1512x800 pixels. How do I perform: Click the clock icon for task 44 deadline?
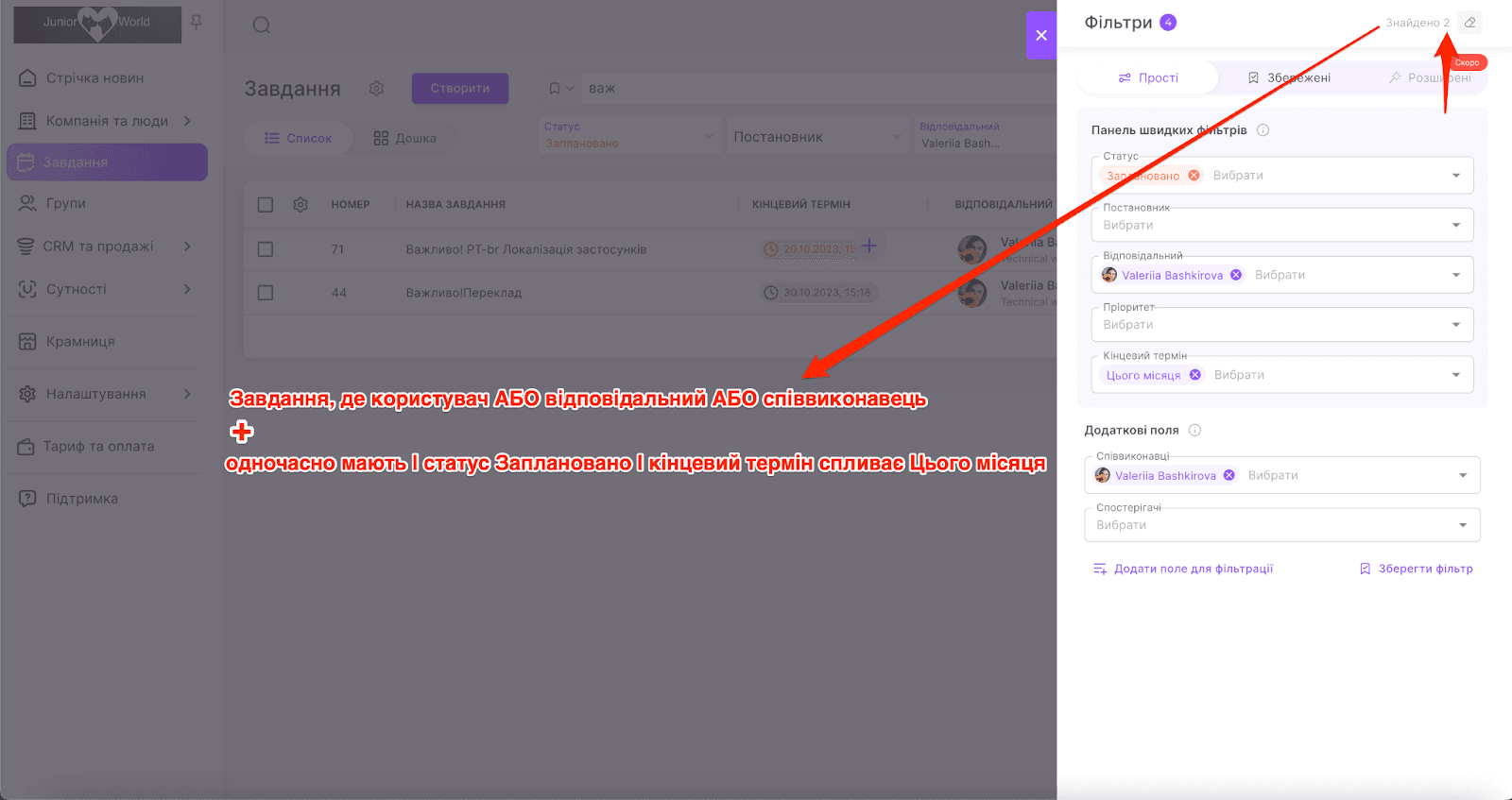[771, 293]
